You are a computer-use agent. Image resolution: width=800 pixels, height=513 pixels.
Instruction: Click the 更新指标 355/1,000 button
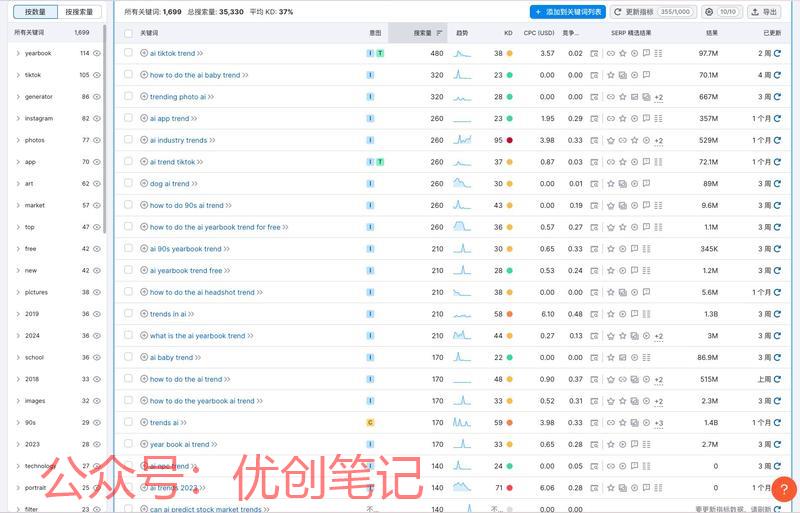pyautogui.click(x=653, y=12)
